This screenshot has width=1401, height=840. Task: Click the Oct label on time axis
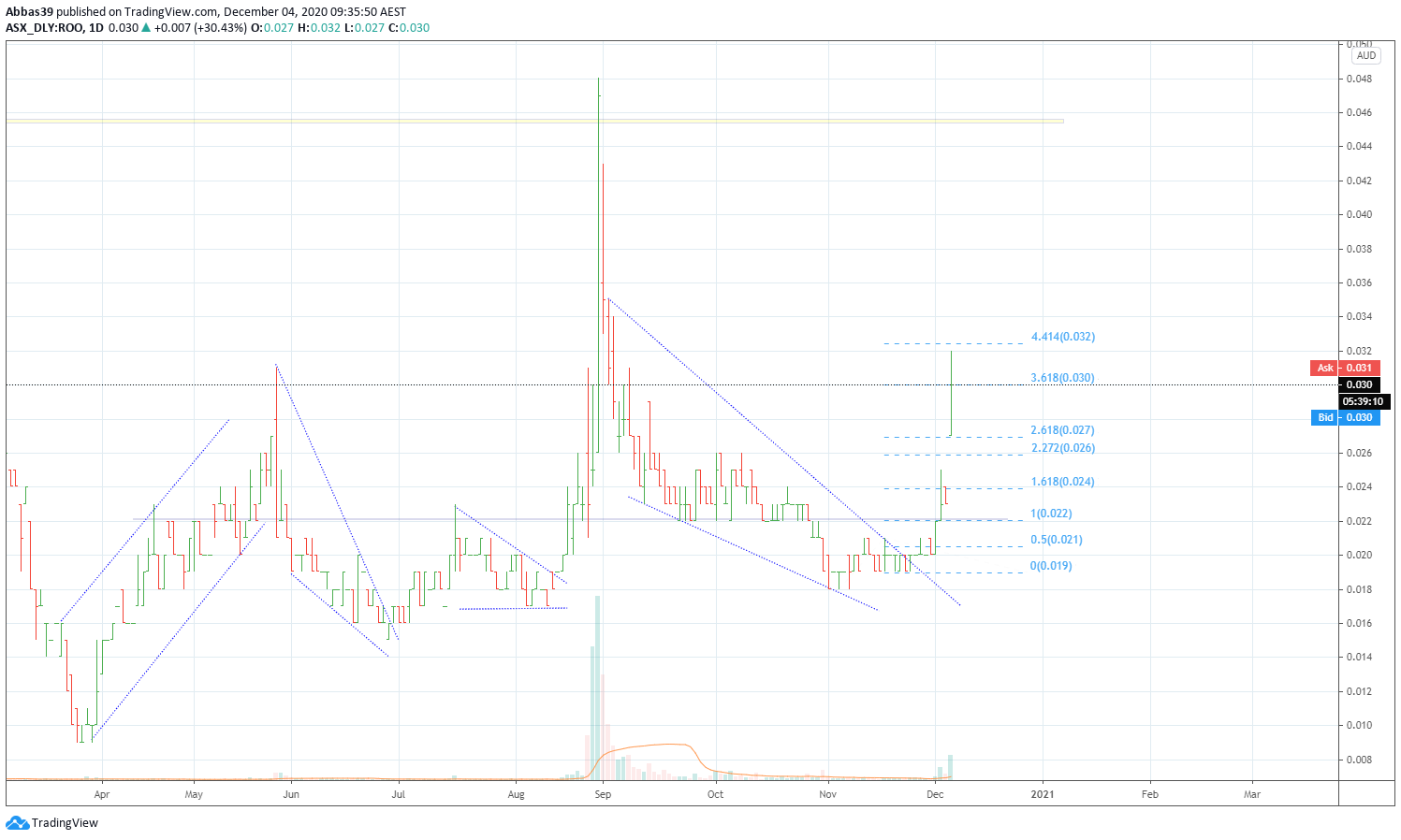pos(715,794)
